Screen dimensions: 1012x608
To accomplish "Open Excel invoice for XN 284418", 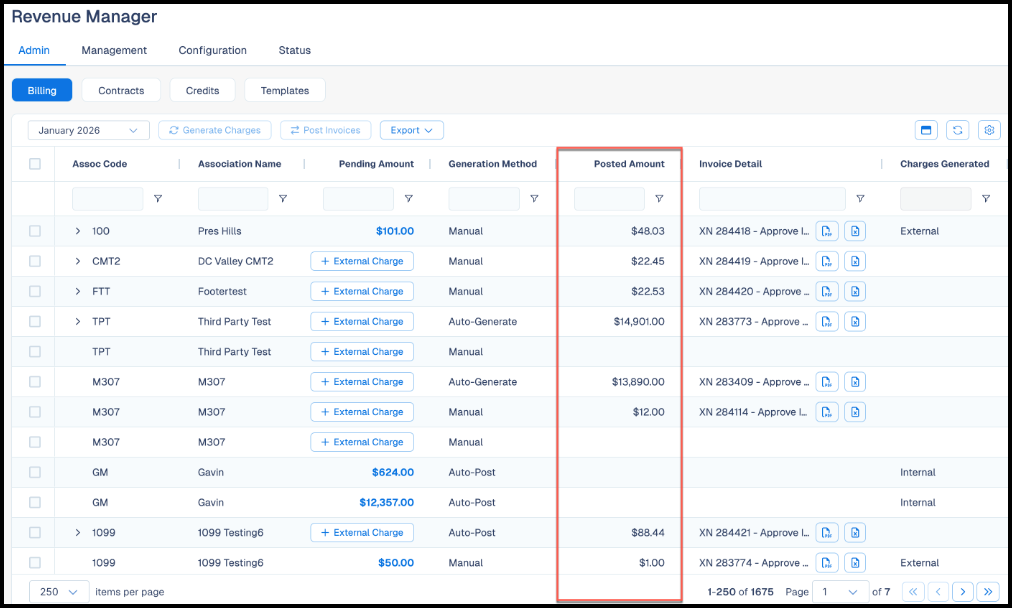I will click(x=855, y=231).
